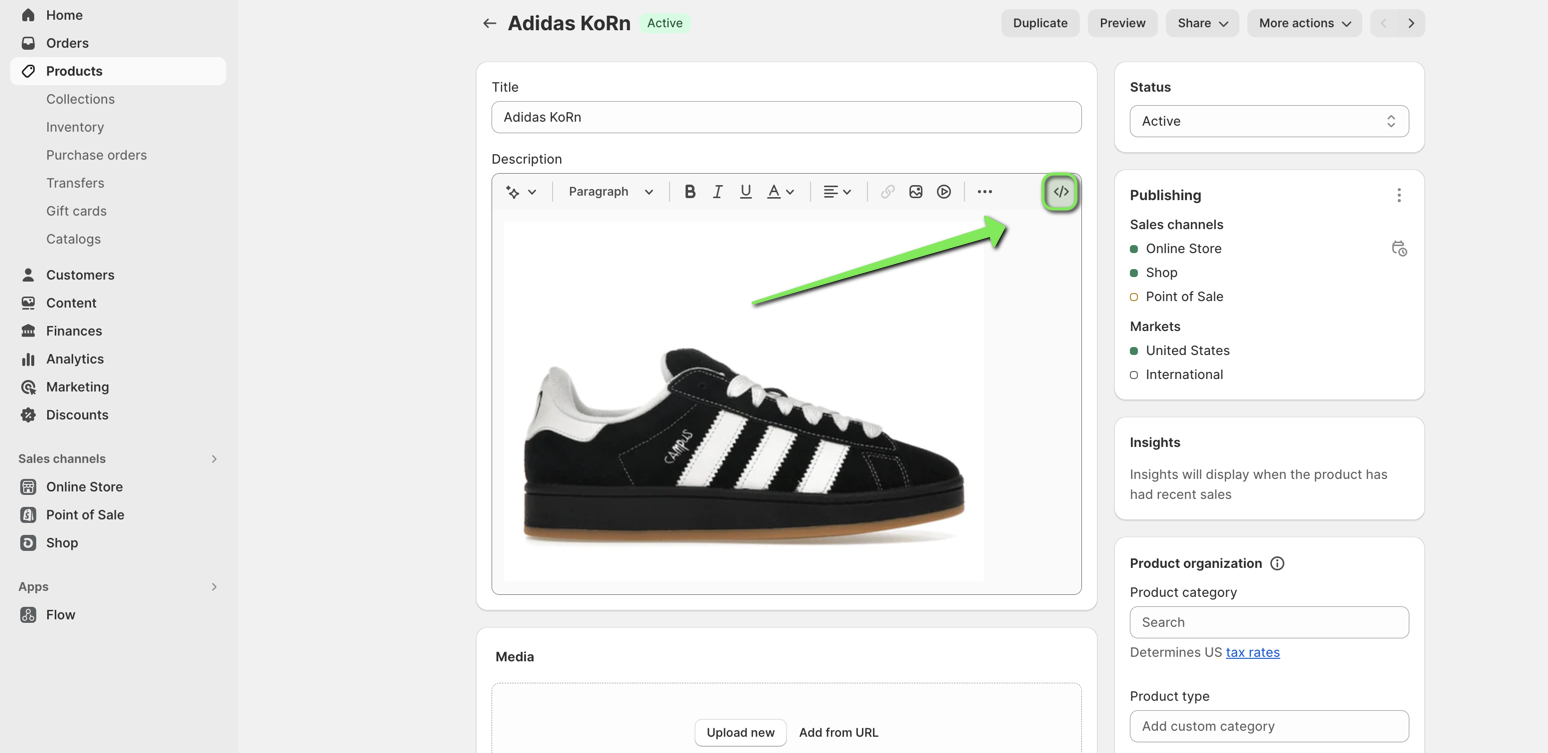
Task: Apply bold formatting in description toolbar
Action: pos(690,192)
